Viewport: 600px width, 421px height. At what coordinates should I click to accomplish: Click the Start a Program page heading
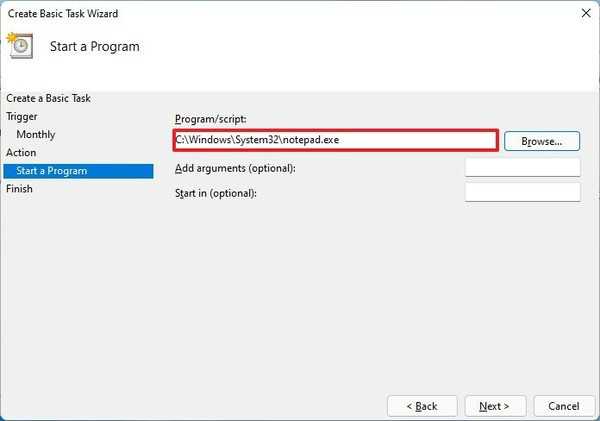point(94,46)
